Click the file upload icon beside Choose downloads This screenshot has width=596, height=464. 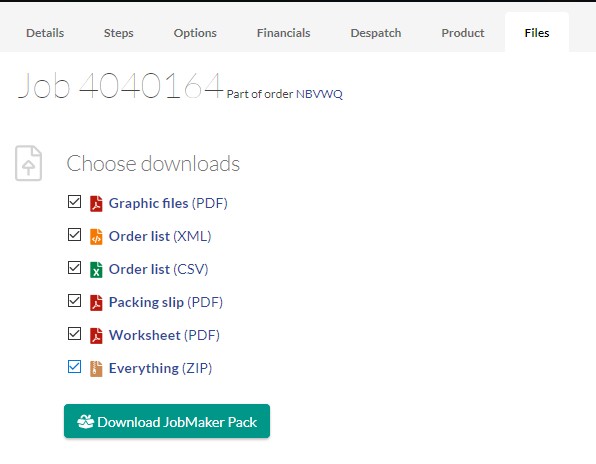point(29,163)
